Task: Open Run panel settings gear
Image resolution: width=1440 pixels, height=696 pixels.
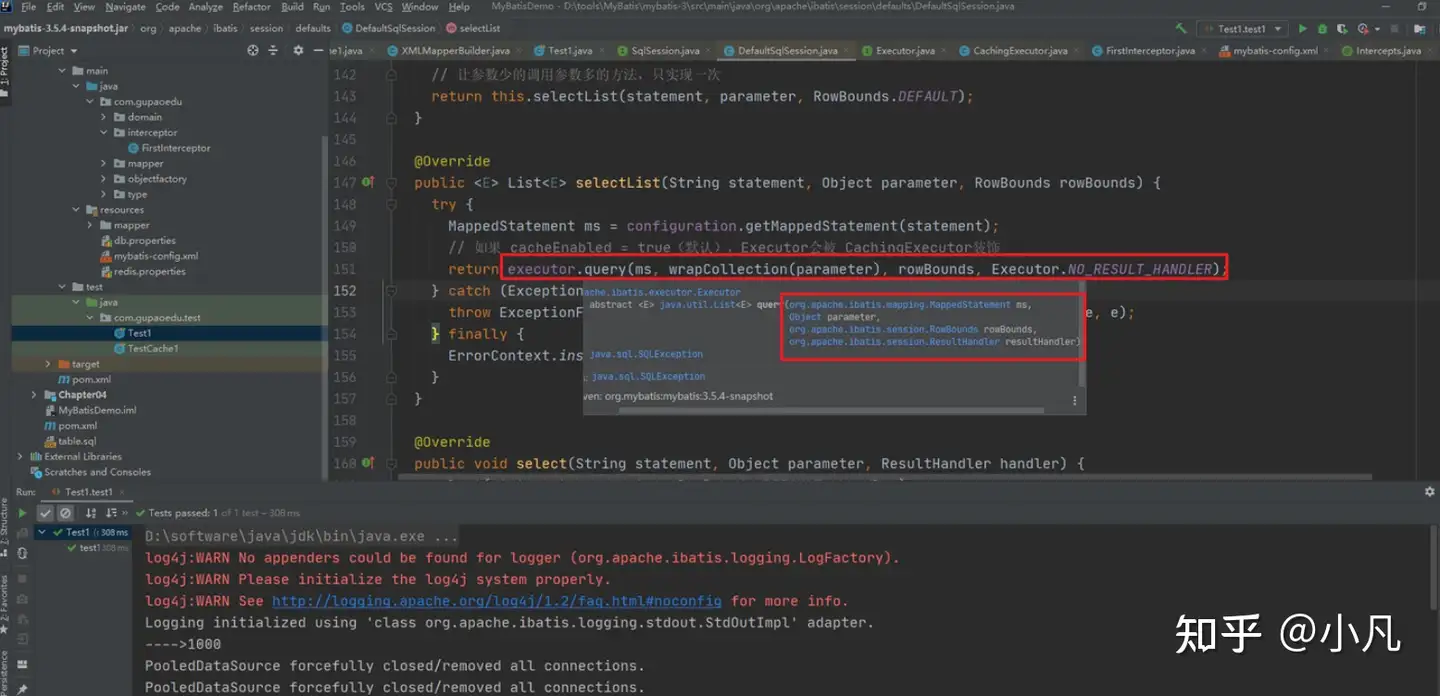Action: (x=1429, y=491)
